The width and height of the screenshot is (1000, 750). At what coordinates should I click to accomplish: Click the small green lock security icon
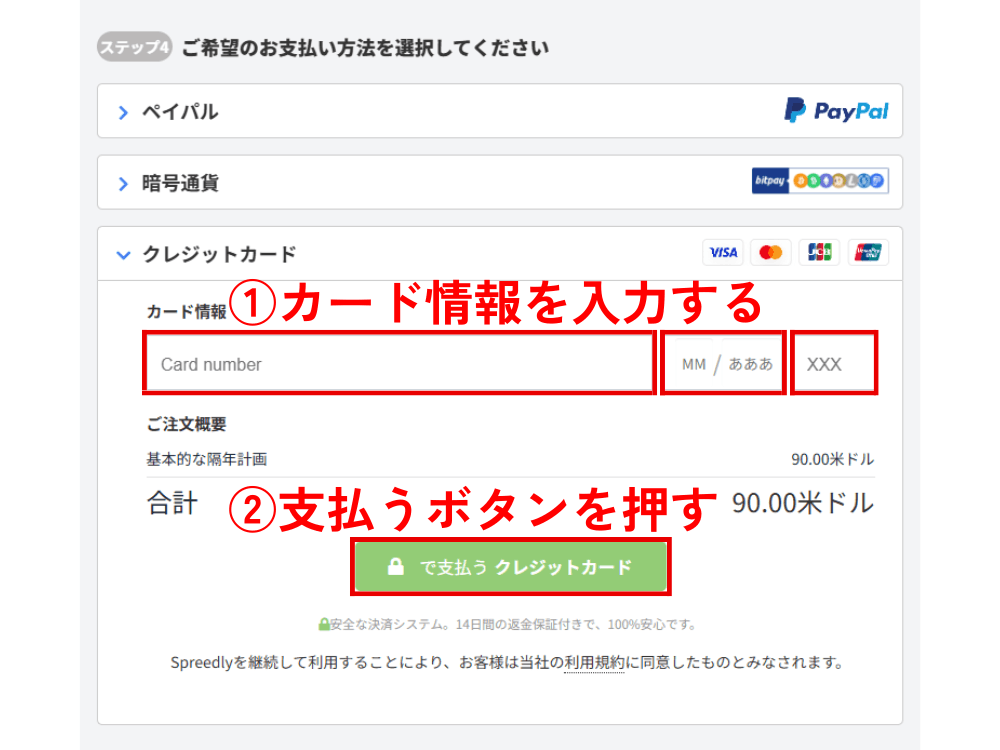(x=323, y=625)
